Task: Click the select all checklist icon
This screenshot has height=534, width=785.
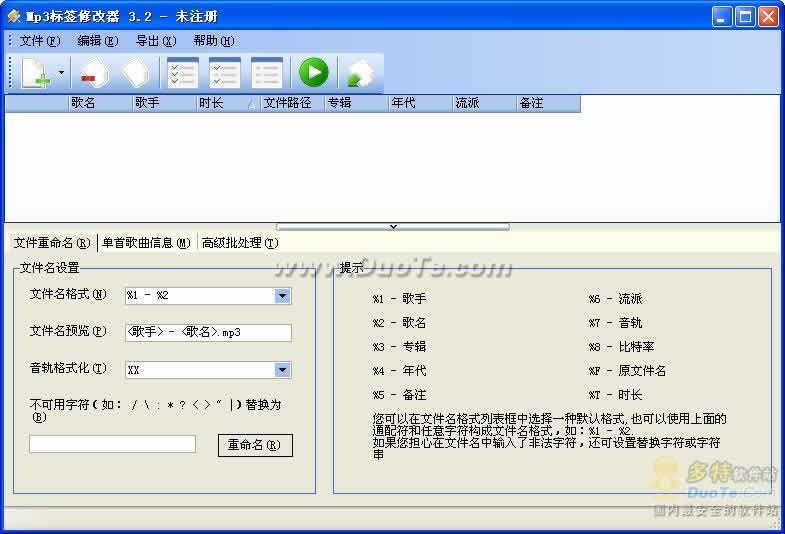Action: click(x=183, y=73)
